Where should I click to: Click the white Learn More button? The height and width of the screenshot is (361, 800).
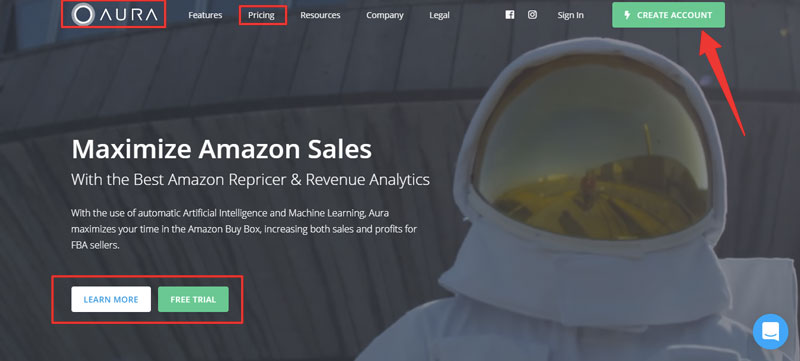click(x=111, y=299)
